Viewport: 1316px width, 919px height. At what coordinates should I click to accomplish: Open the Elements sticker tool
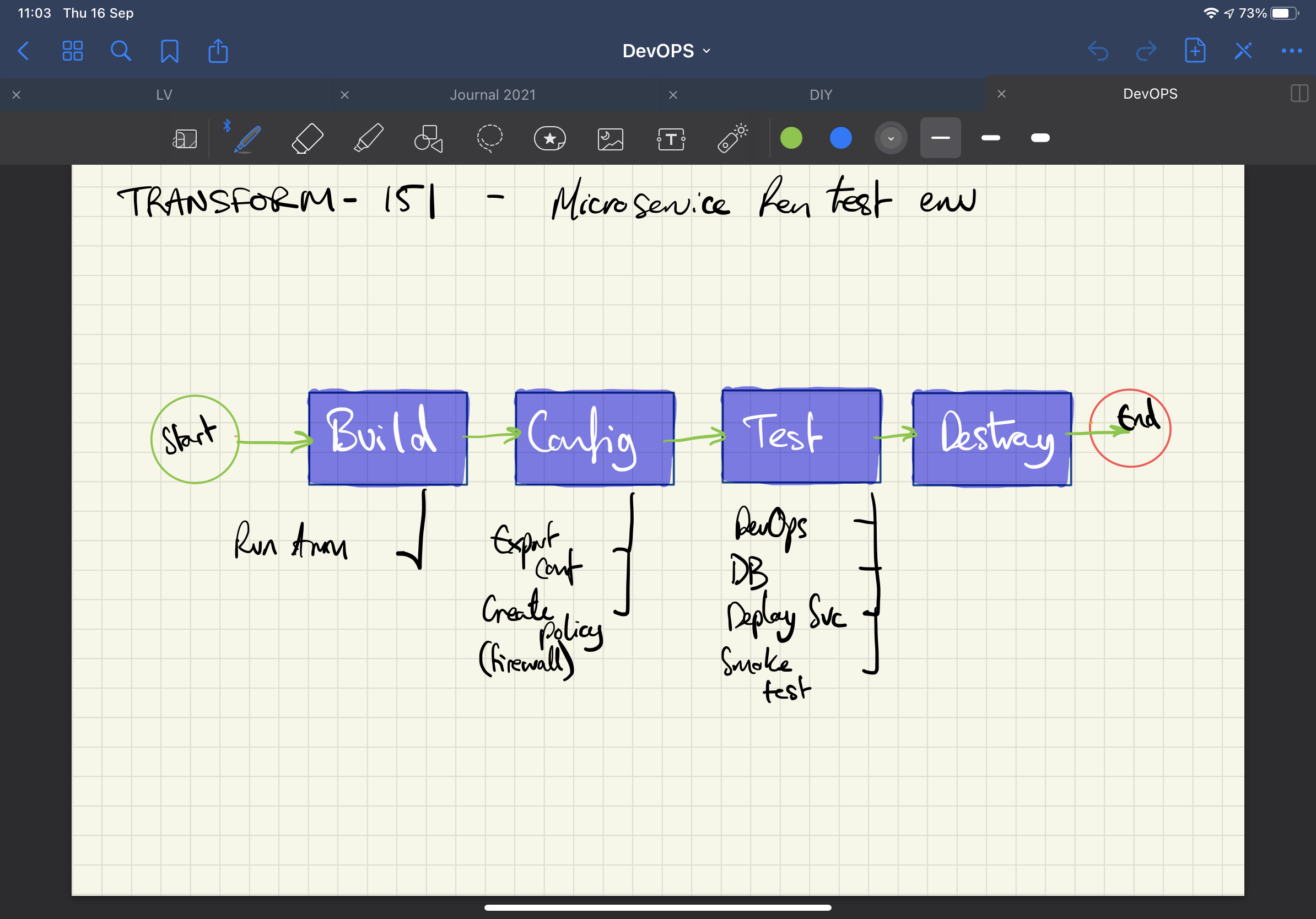pyautogui.click(x=549, y=139)
